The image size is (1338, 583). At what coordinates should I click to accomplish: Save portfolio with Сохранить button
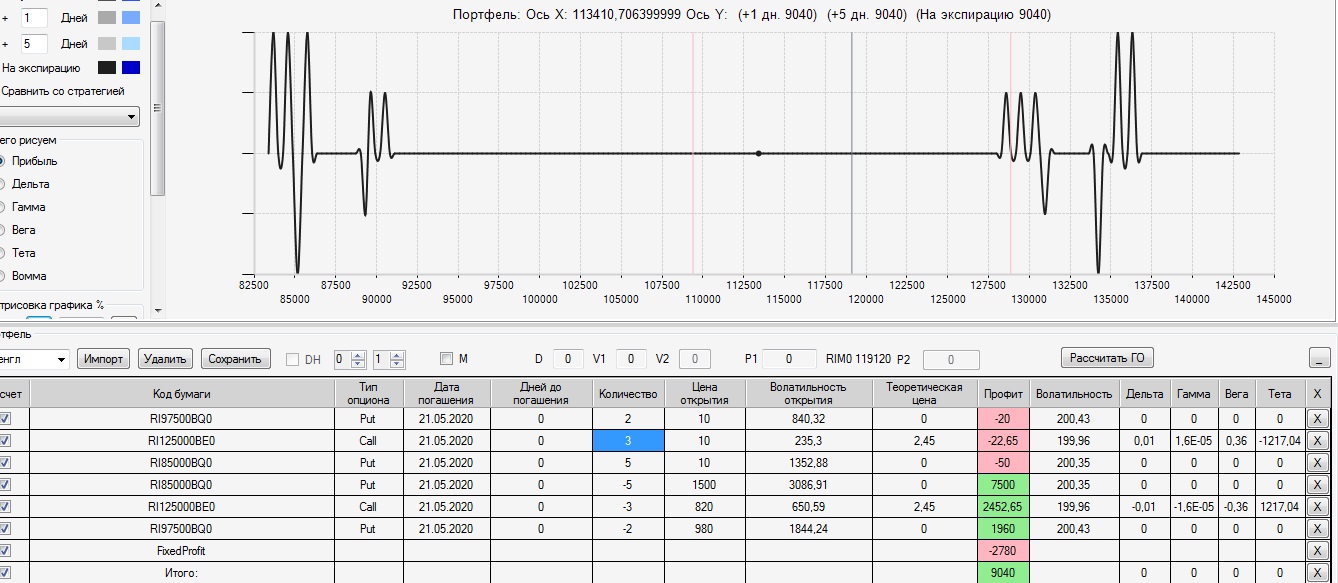point(236,359)
